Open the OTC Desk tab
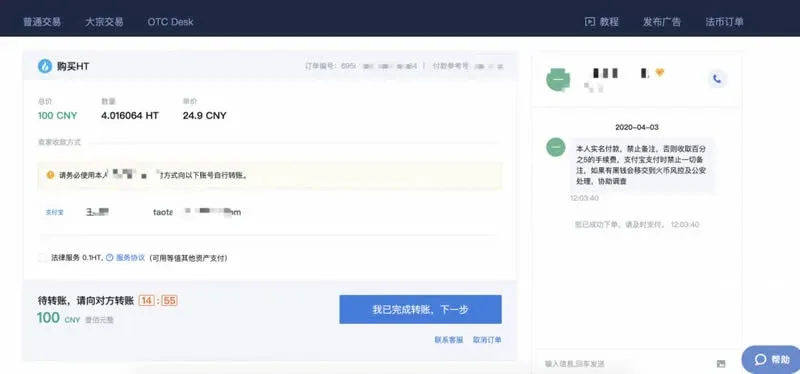Viewport: 800px width, 374px height. (170, 22)
